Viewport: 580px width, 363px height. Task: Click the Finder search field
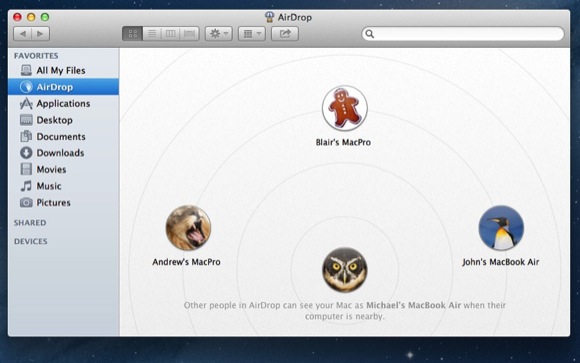tap(463, 34)
